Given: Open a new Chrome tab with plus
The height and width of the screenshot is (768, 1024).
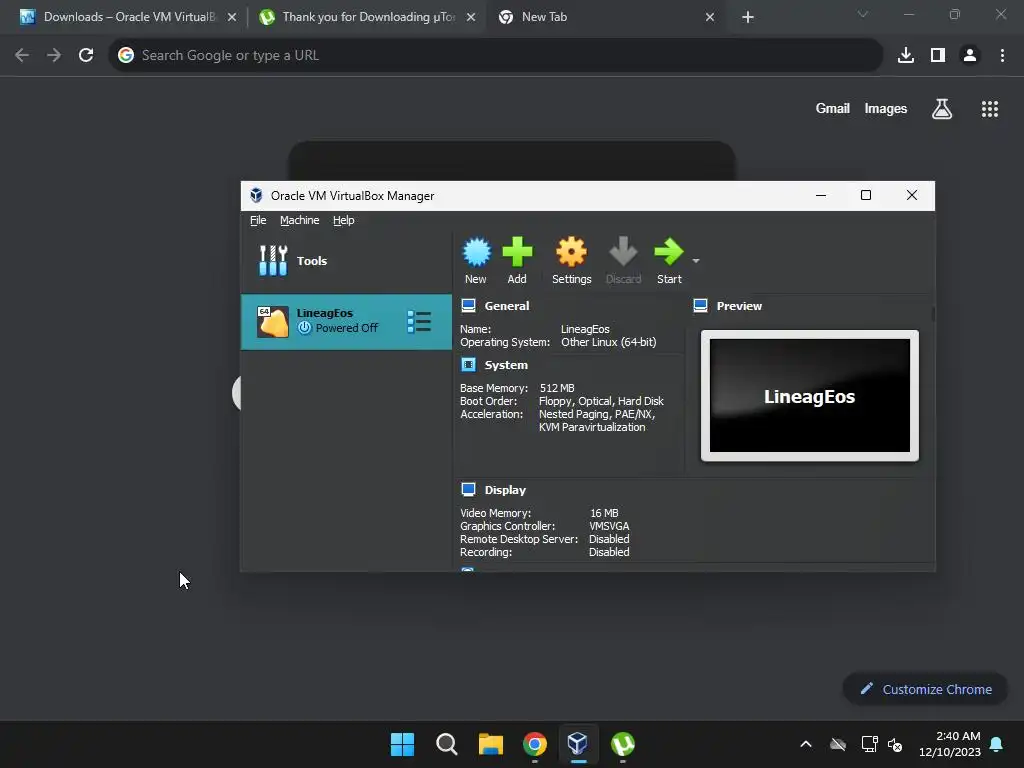Looking at the screenshot, I should tap(748, 18).
